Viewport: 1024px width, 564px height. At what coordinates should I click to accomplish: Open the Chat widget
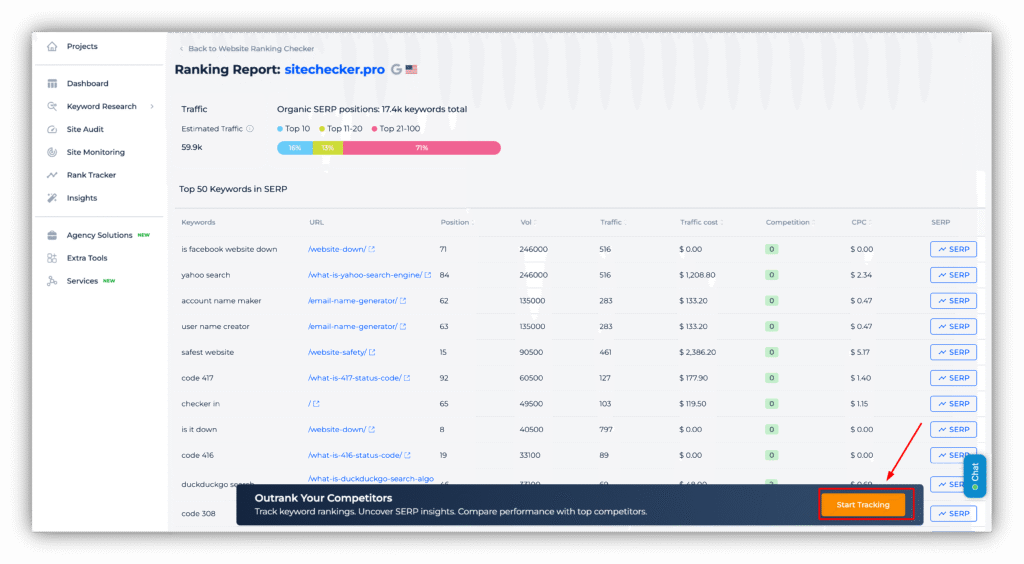click(x=974, y=476)
